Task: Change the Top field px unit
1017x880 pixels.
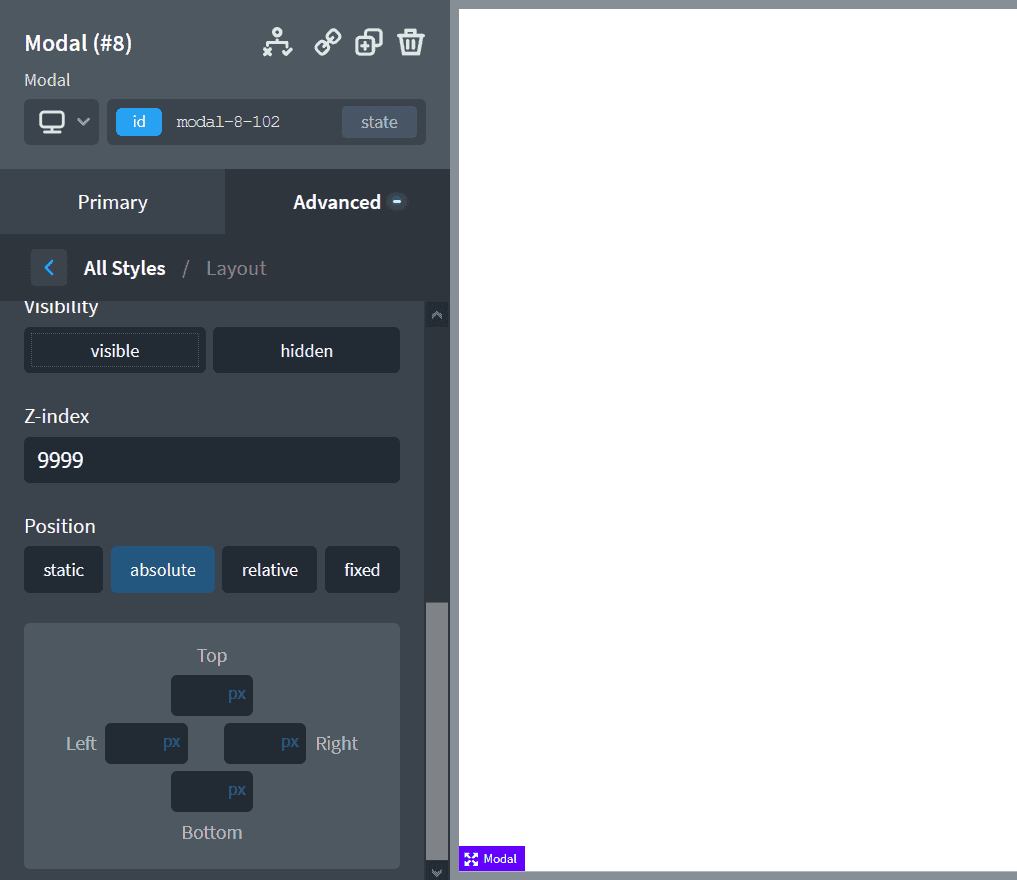Action: [x=237, y=694]
